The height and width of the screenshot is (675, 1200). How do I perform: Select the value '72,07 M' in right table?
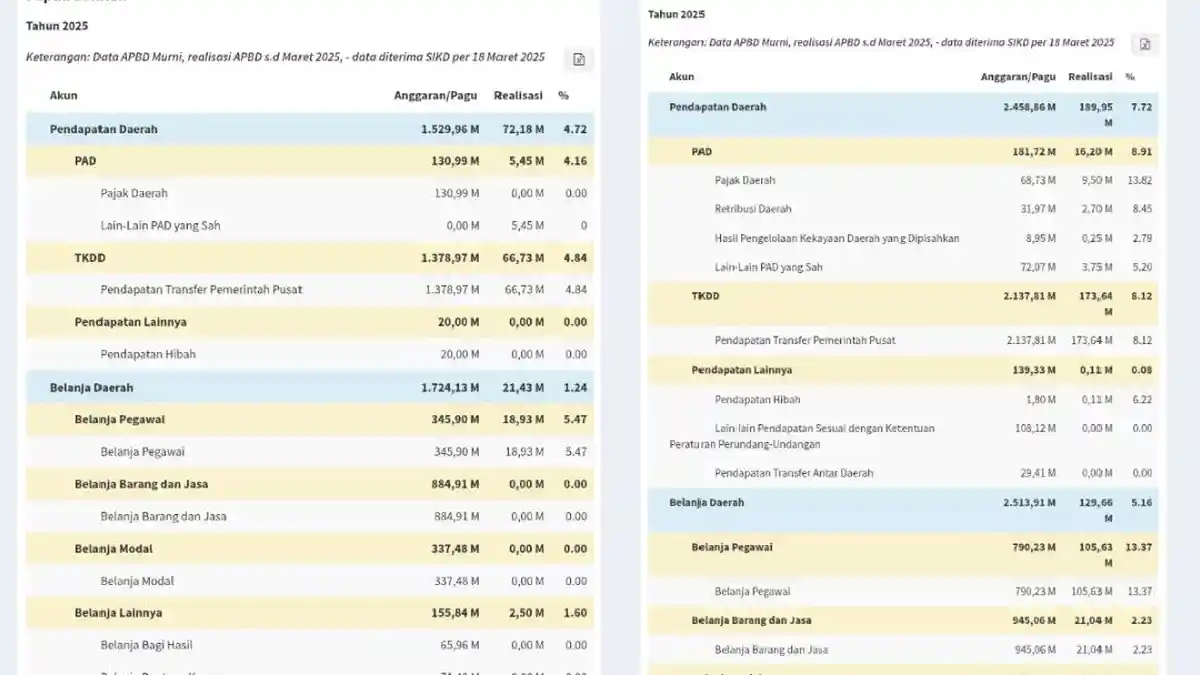(1037, 268)
